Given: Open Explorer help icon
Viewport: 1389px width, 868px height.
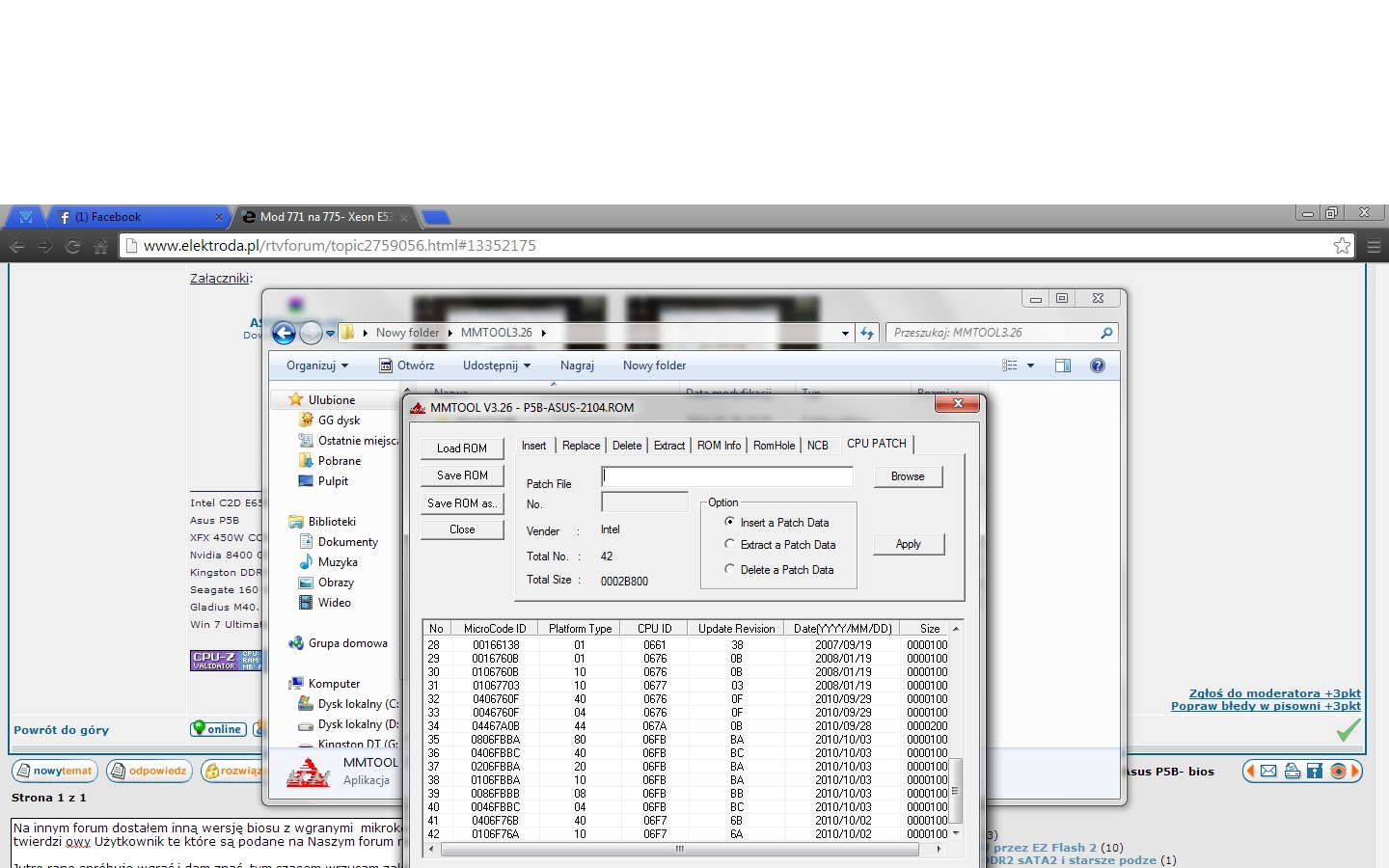Looking at the screenshot, I should (x=1097, y=366).
